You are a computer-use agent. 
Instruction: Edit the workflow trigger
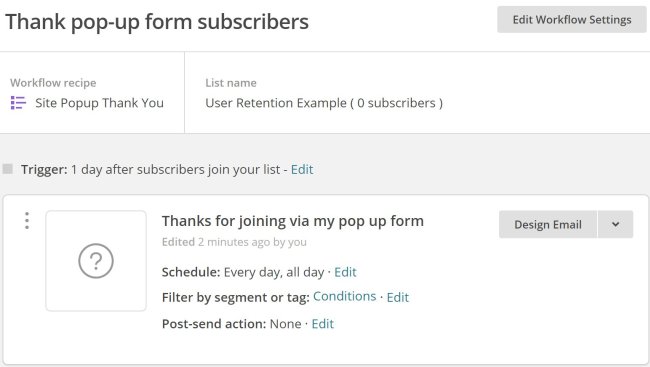pos(302,169)
